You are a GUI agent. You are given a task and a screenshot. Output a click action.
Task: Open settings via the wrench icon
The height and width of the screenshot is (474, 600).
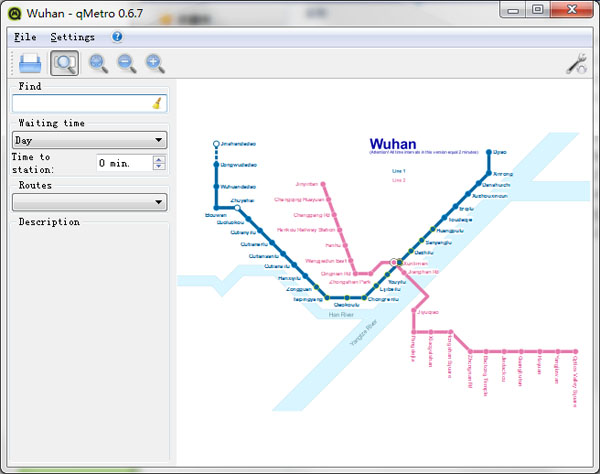577,64
